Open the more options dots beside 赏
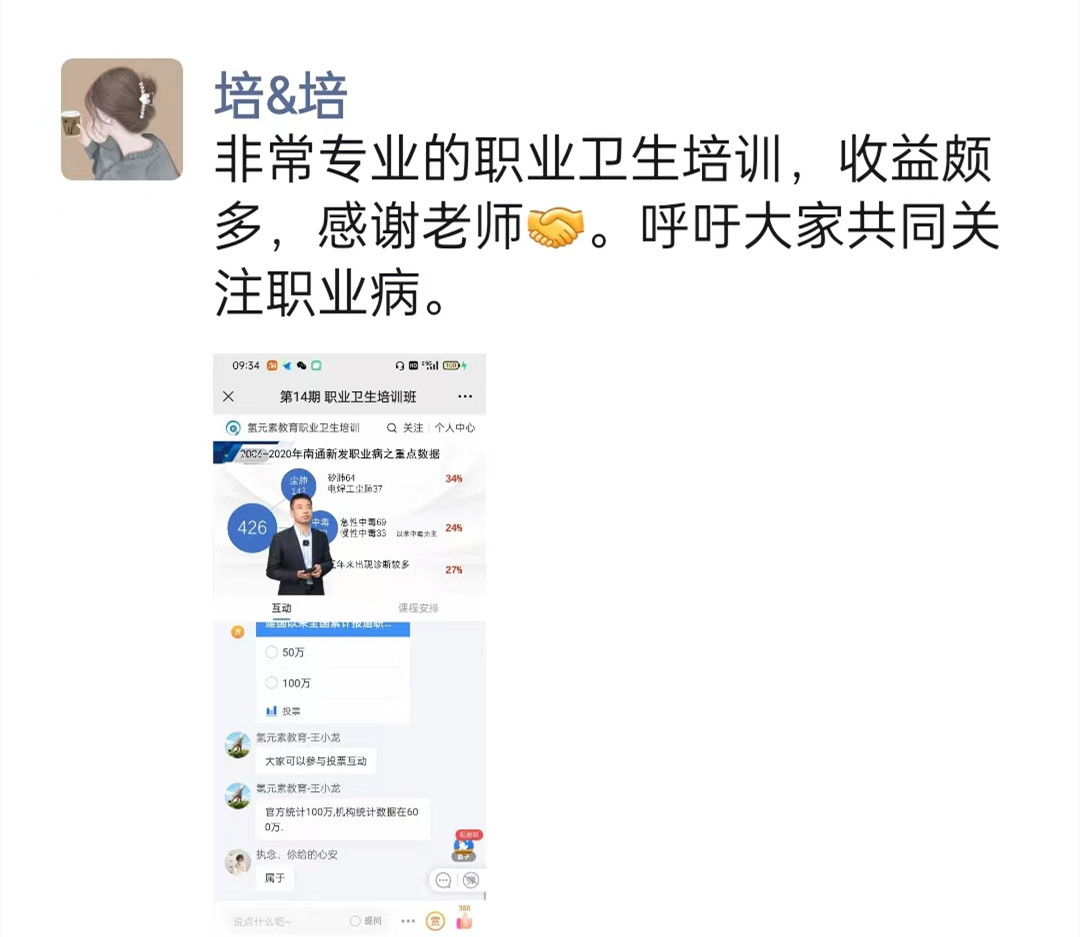The height and width of the screenshot is (937, 1080). [x=408, y=921]
